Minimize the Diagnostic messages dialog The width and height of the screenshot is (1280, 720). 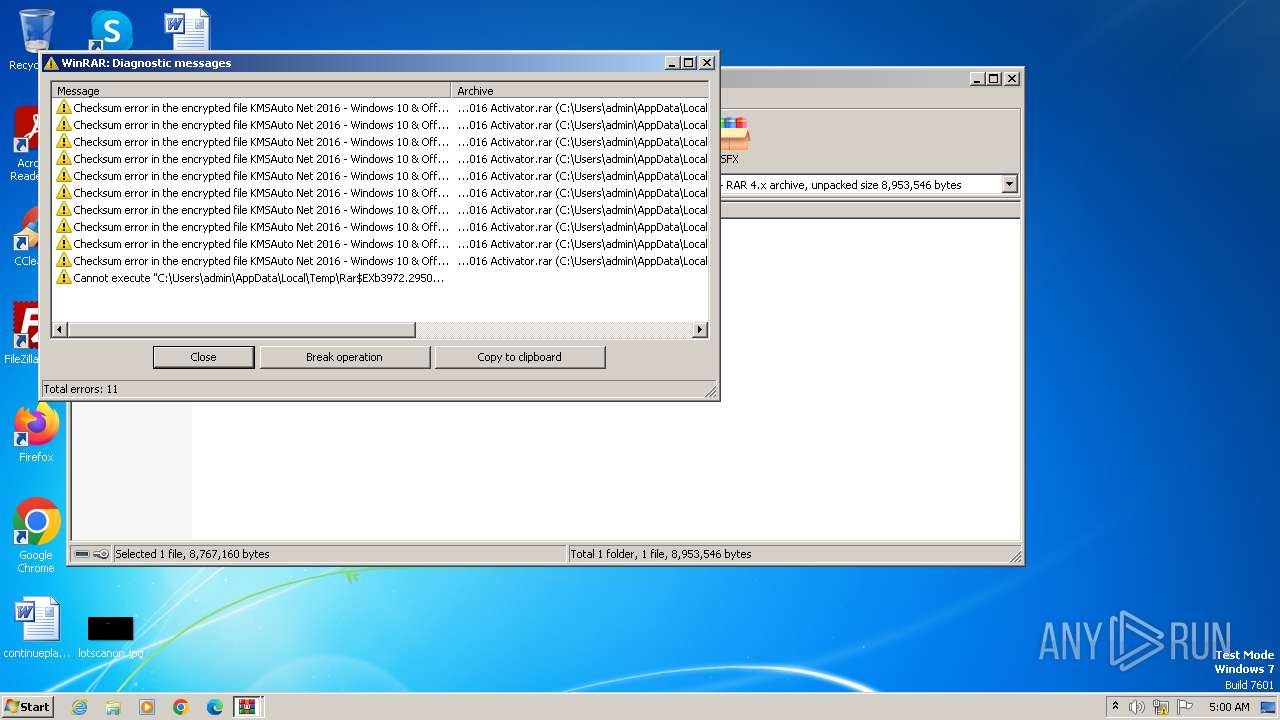pos(672,62)
